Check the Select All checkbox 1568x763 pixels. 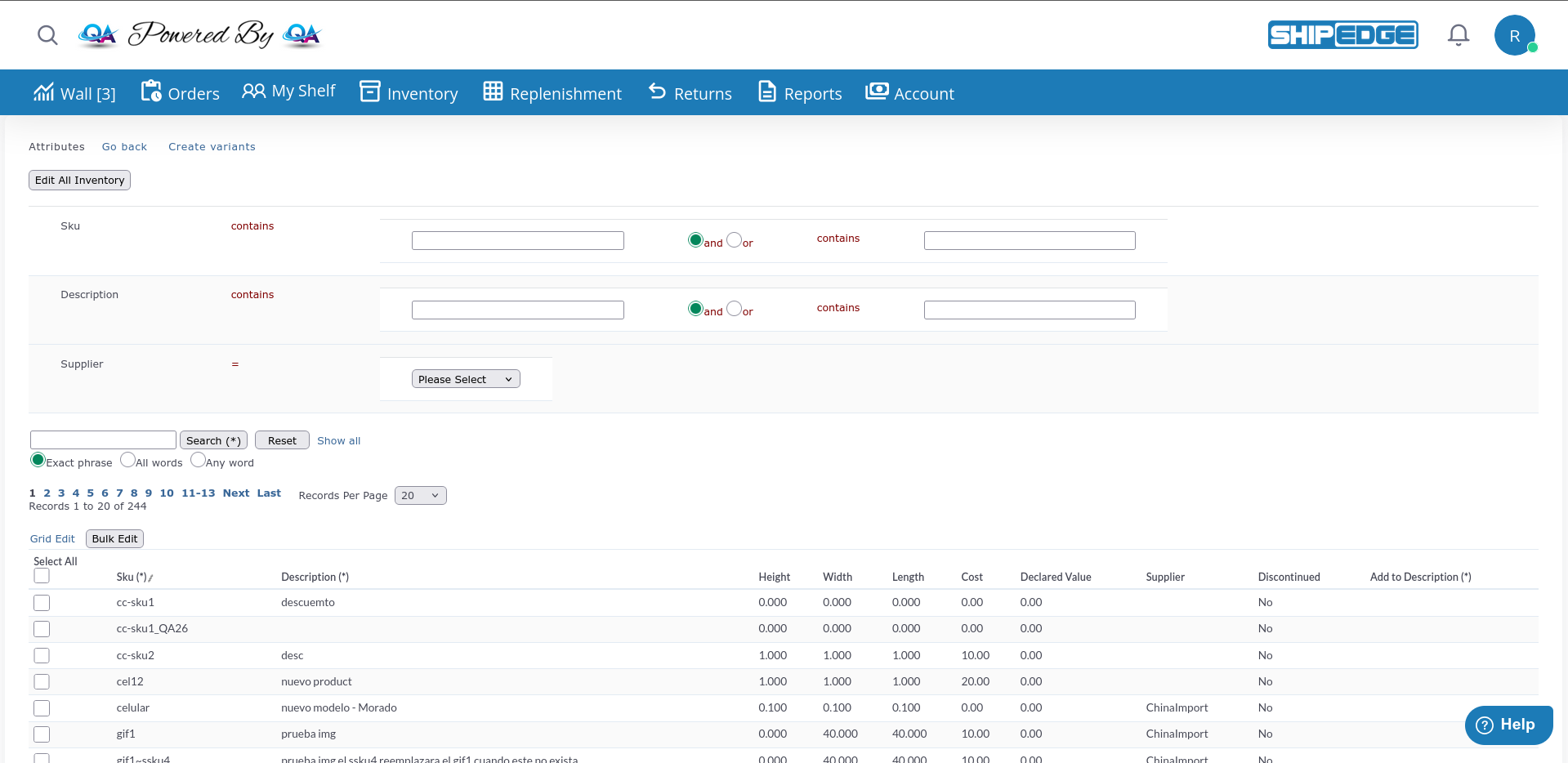pos(41,575)
